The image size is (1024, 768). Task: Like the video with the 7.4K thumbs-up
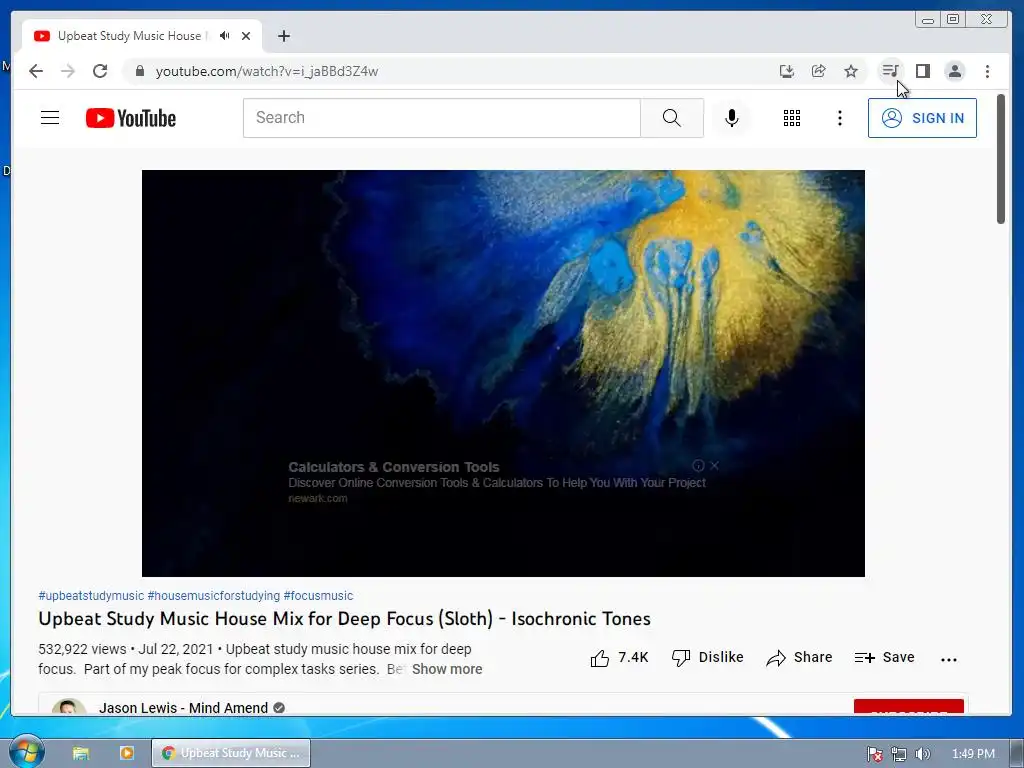coord(619,658)
